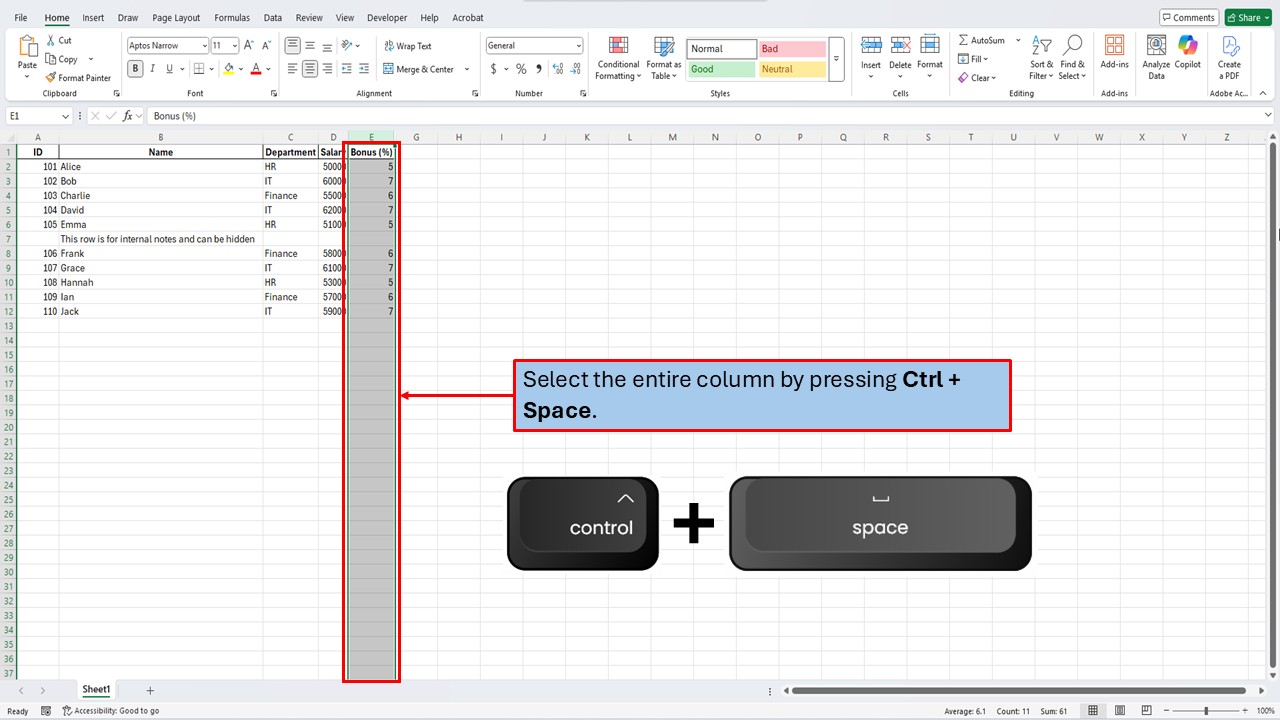Click the Share button
This screenshot has height=720, width=1280.
(x=1247, y=17)
